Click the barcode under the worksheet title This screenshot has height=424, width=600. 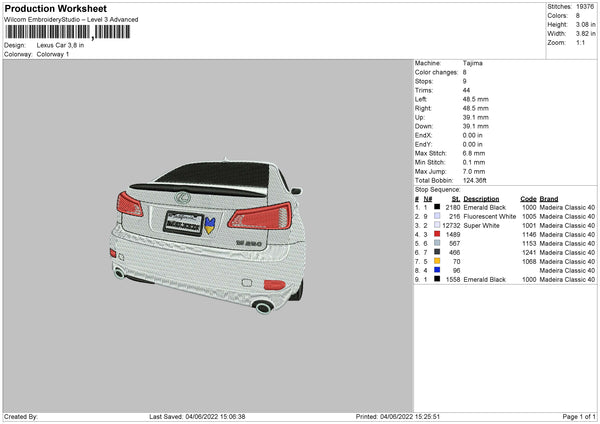click(68, 32)
